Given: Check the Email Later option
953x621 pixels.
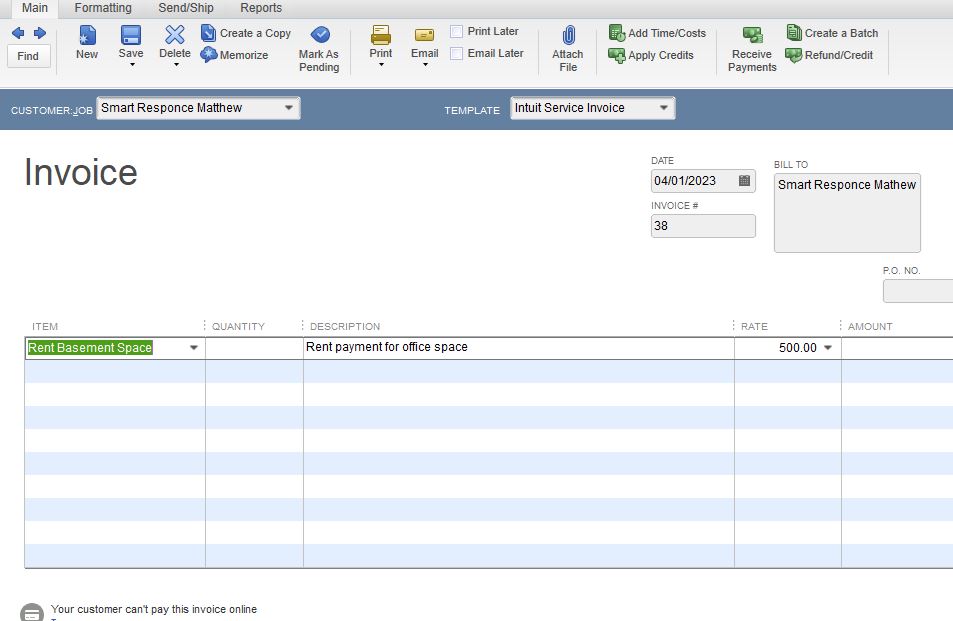Looking at the screenshot, I should [x=457, y=53].
